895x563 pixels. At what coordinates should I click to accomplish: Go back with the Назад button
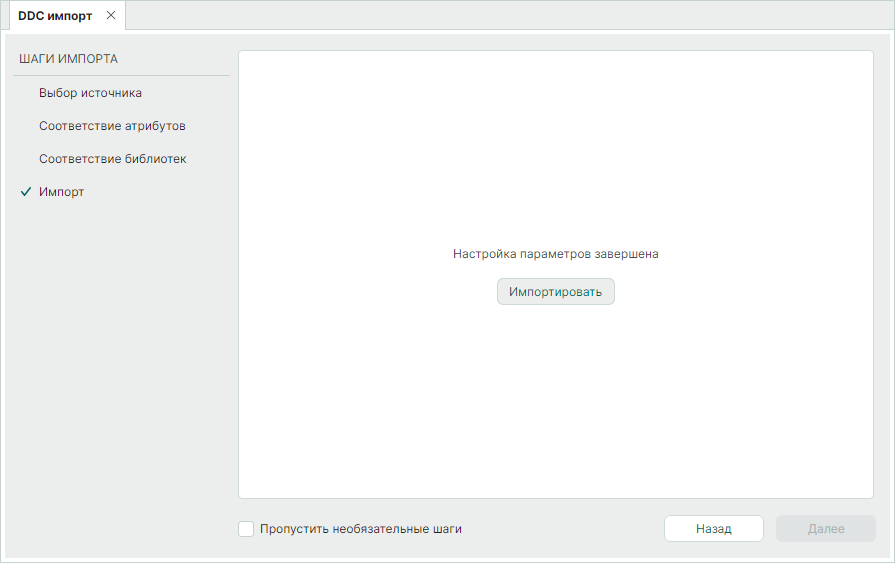[x=713, y=529]
